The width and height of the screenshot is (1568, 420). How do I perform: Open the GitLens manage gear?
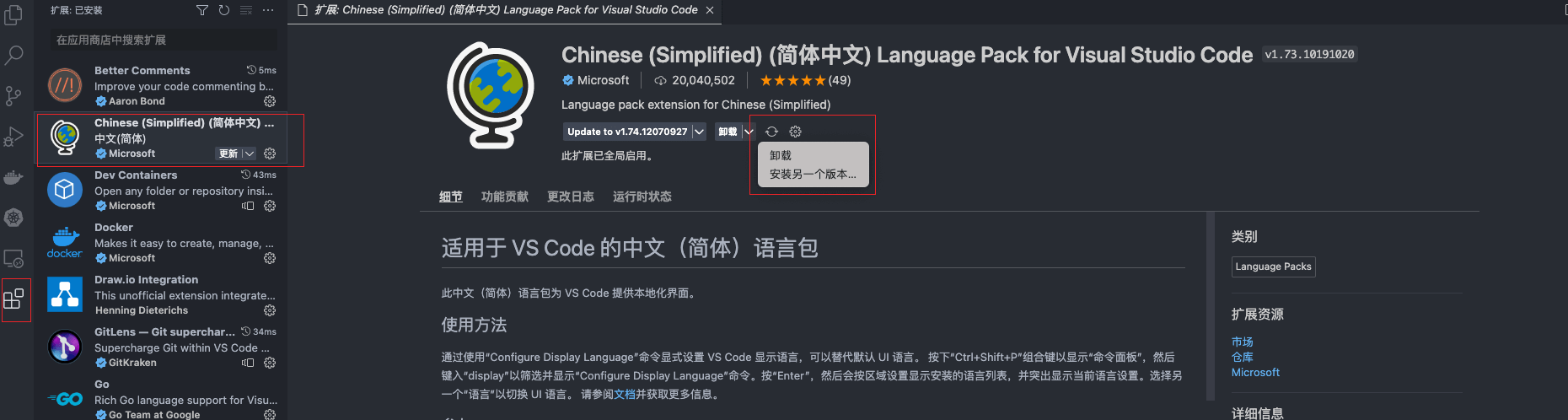(x=270, y=363)
